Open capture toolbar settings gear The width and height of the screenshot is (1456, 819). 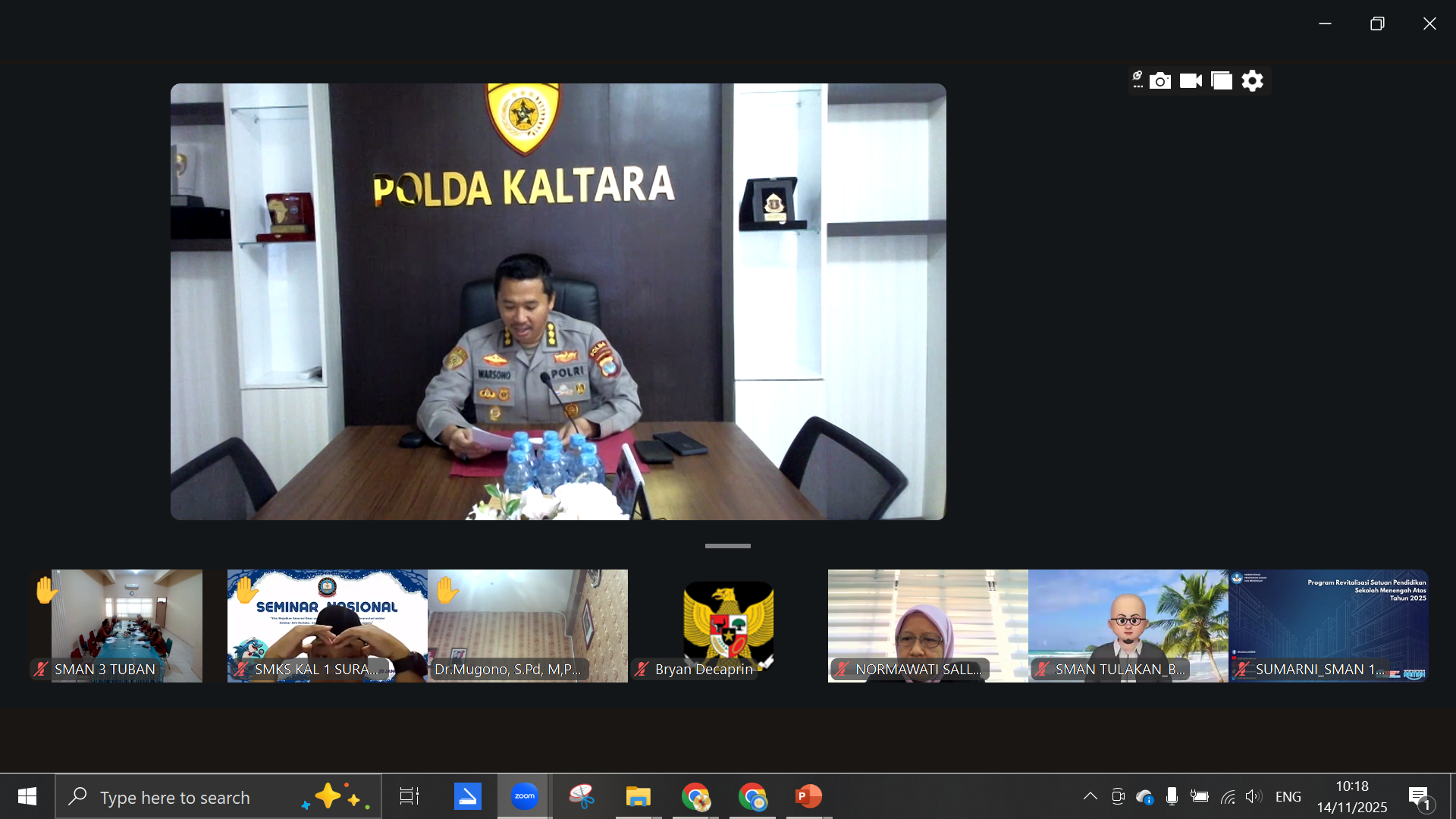click(1252, 81)
